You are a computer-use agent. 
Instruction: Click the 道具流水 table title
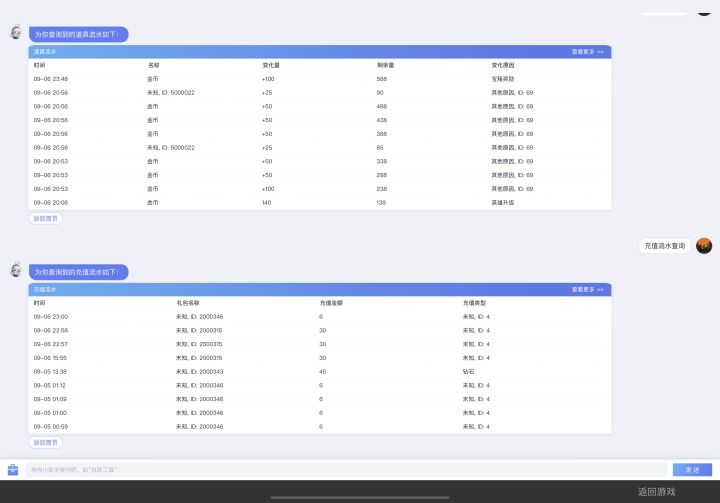[45, 52]
